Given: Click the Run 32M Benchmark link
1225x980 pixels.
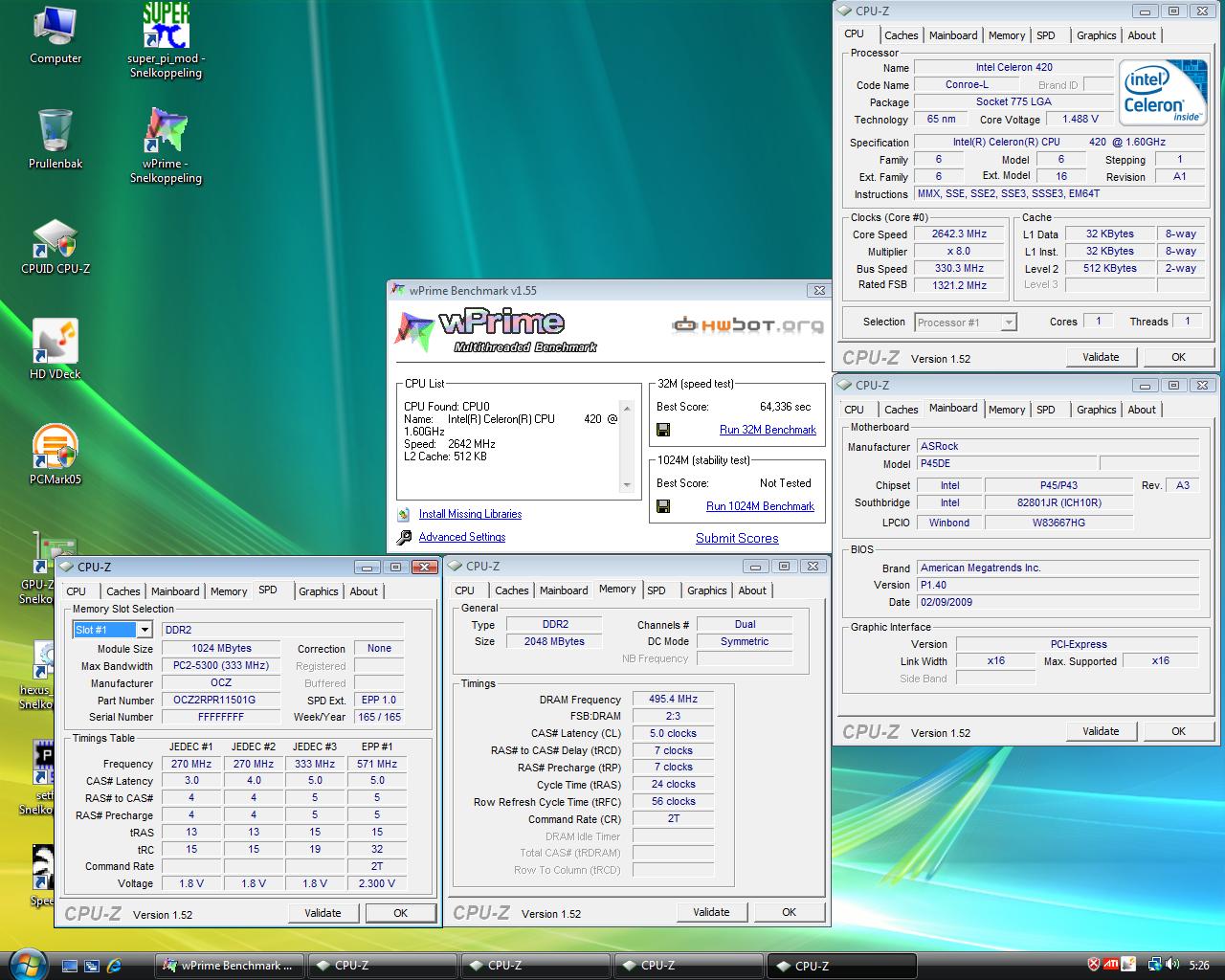Looking at the screenshot, I should coord(768,430).
